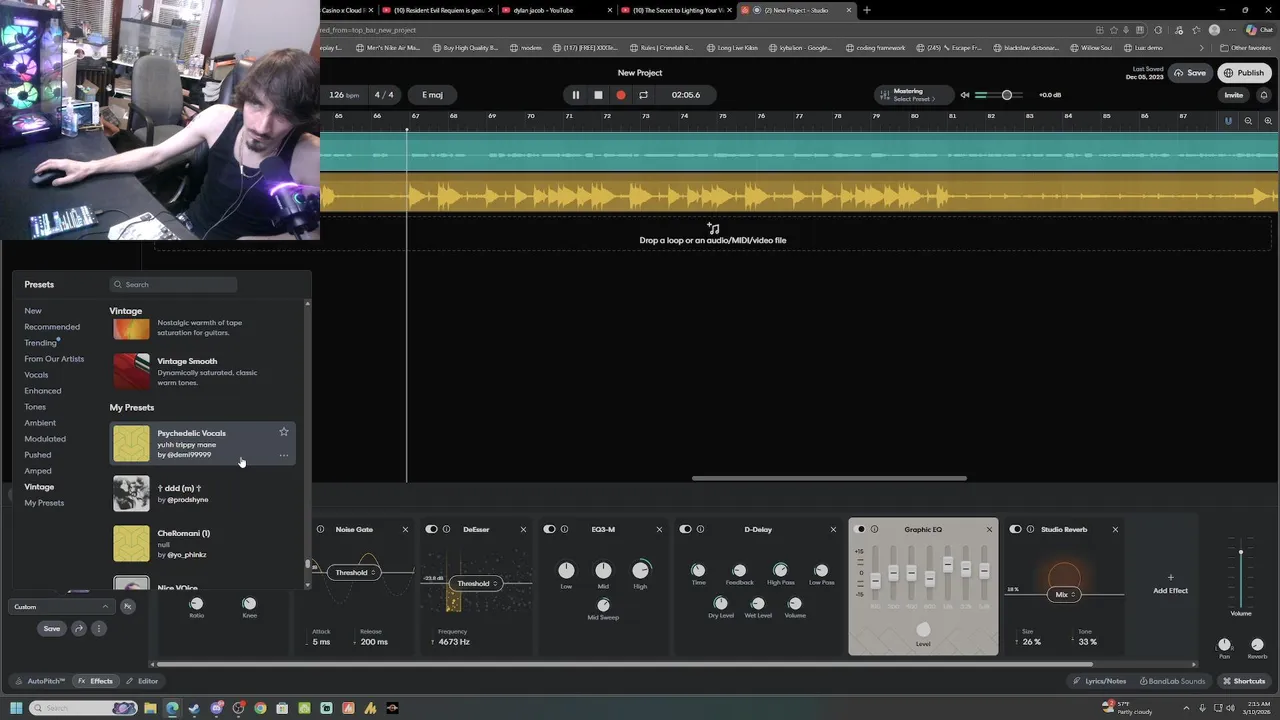Click Add Effect in the effects chain
Image resolution: width=1280 pixels, height=720 pixels.
coord(1170,584)
